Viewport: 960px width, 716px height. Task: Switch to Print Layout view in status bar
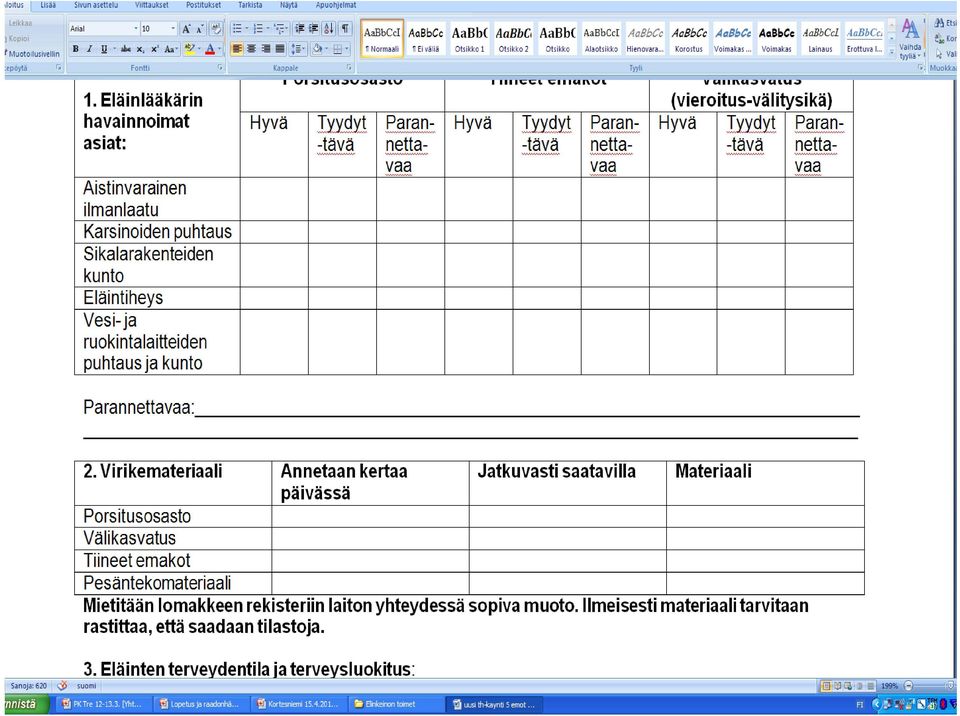coord(826,686)
